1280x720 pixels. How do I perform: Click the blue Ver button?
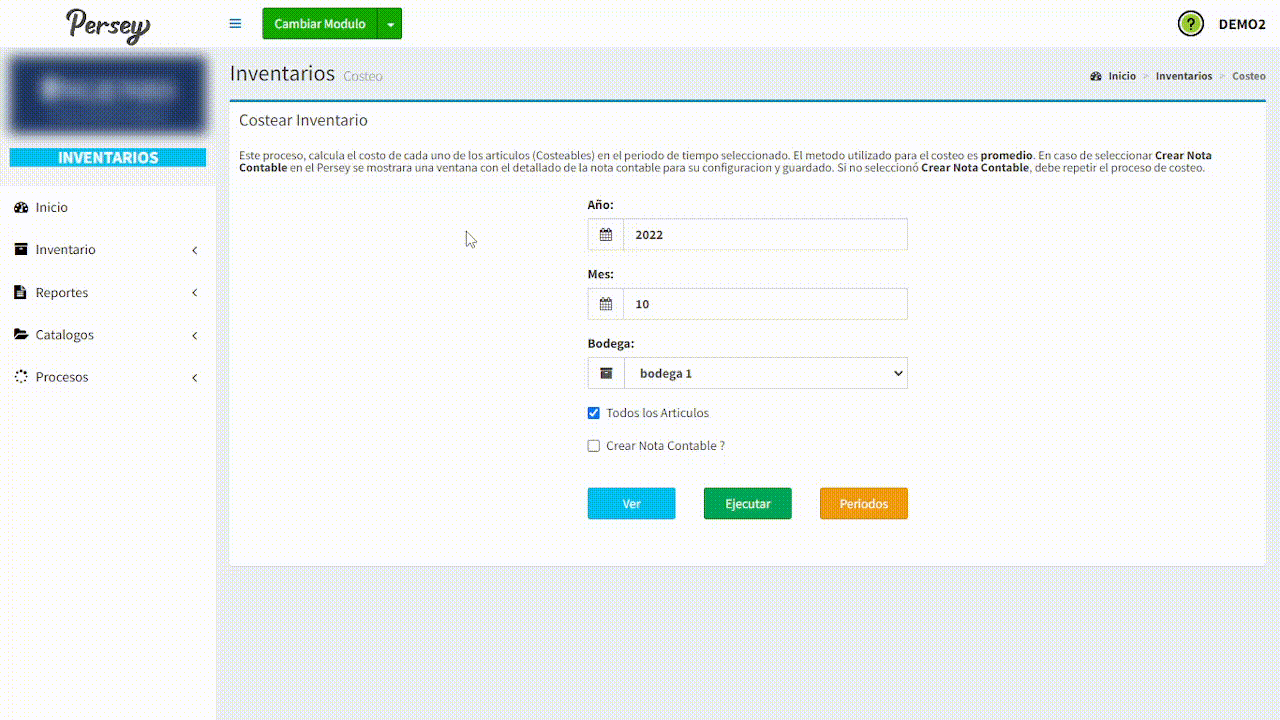pos(631,504)
